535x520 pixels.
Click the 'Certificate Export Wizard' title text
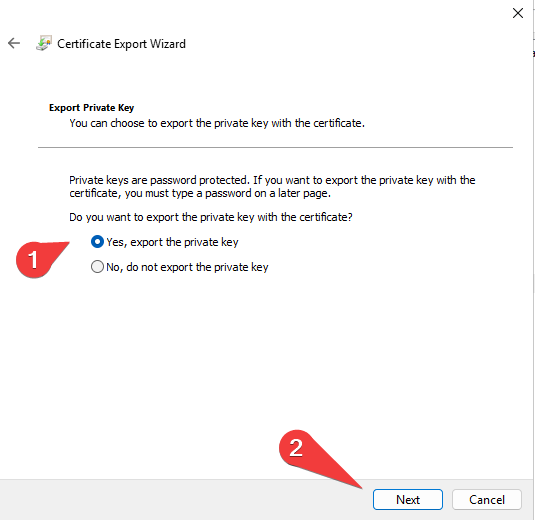coord(121,44)
